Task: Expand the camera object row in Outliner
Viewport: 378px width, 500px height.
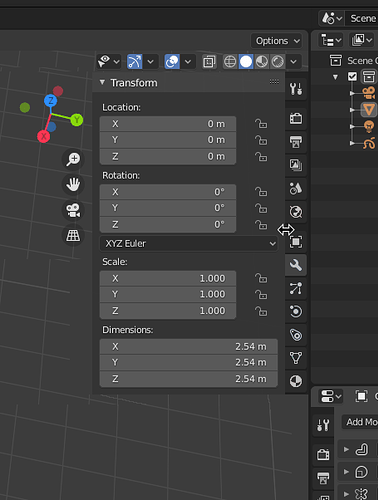Action: click(x=352, y=93)
